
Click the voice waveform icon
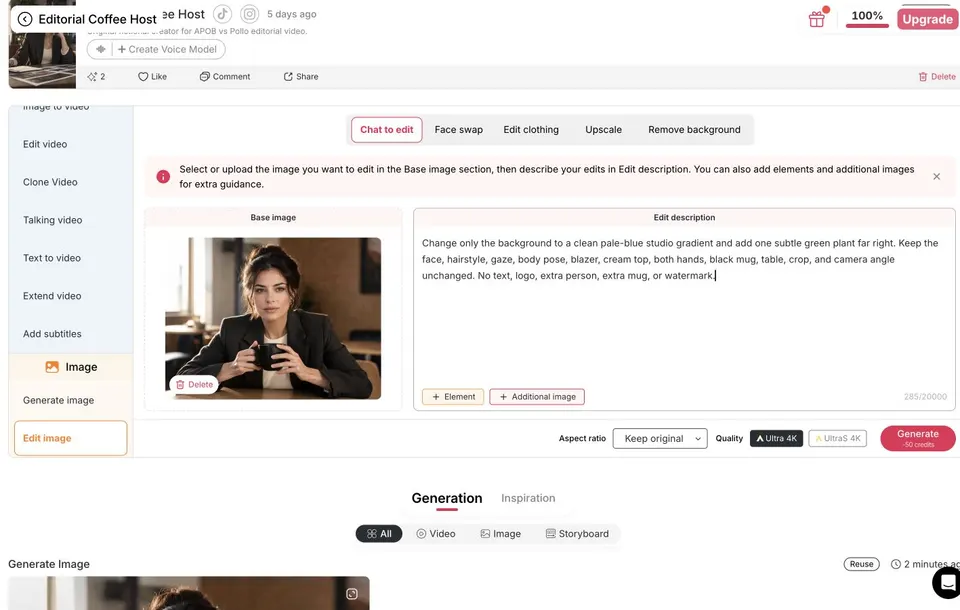(100, 49)
